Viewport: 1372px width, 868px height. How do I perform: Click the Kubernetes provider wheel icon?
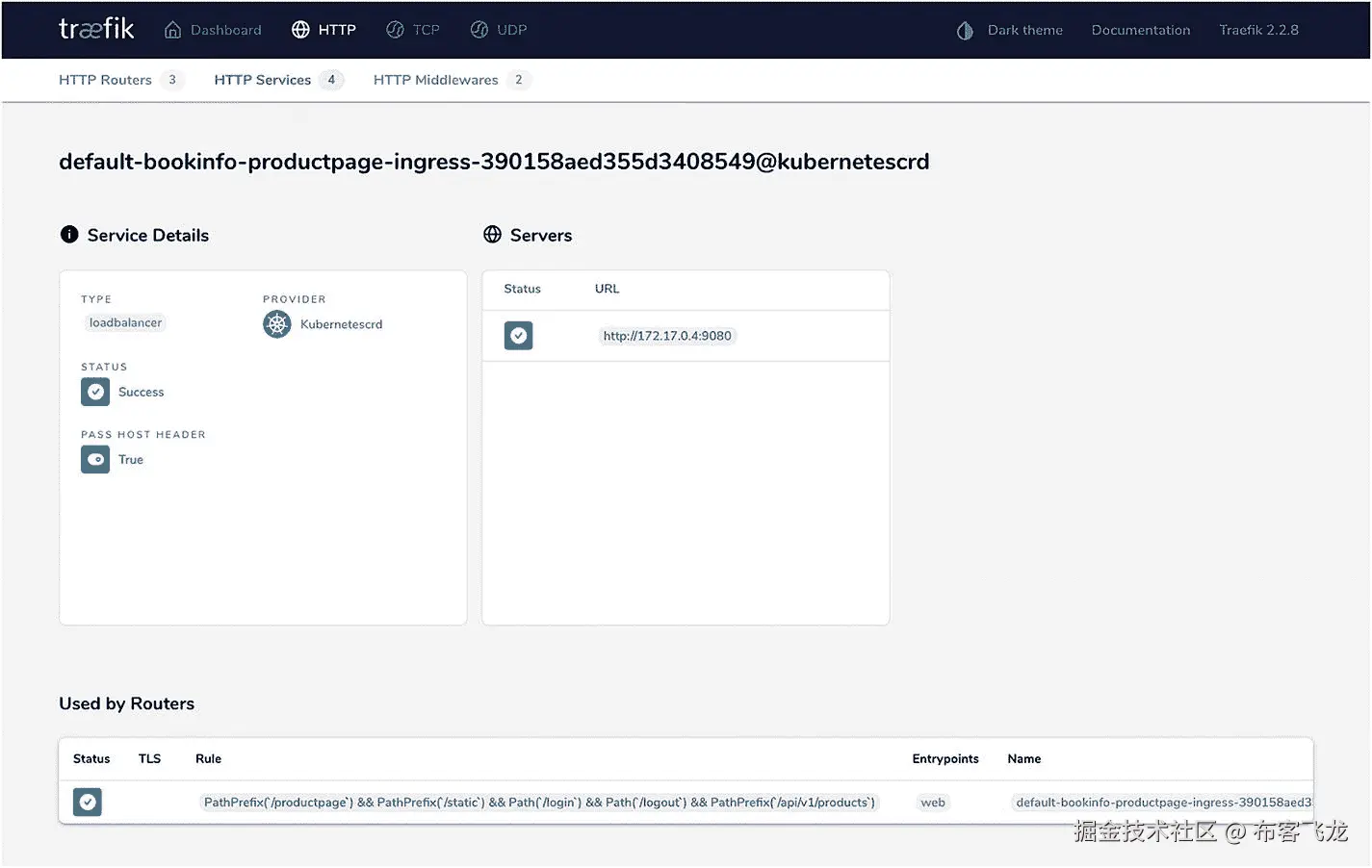pyautogui.click(x=277, y=324)
